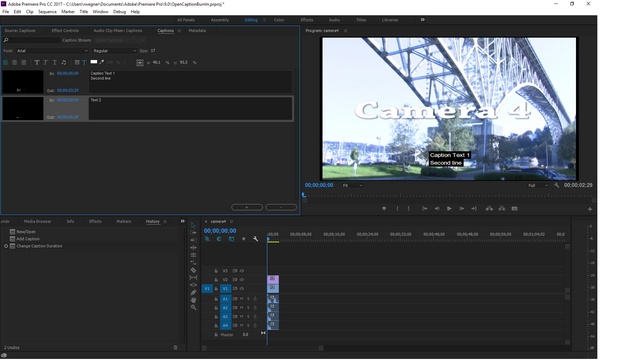Click trash icon in History panel

coord(176,347)
